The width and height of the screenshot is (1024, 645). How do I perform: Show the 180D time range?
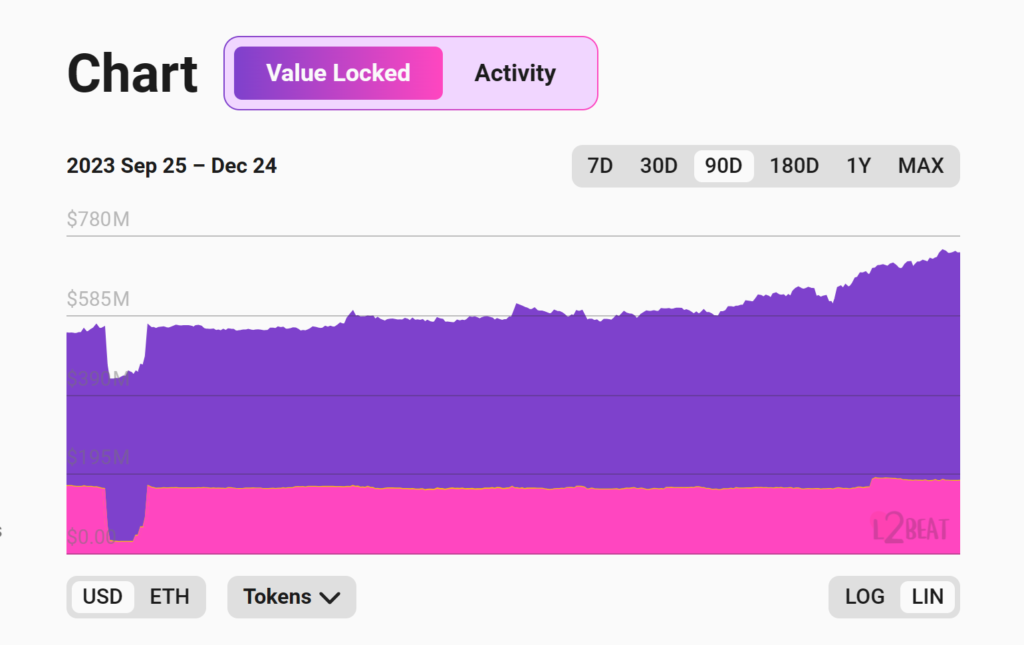click(794, 166)
